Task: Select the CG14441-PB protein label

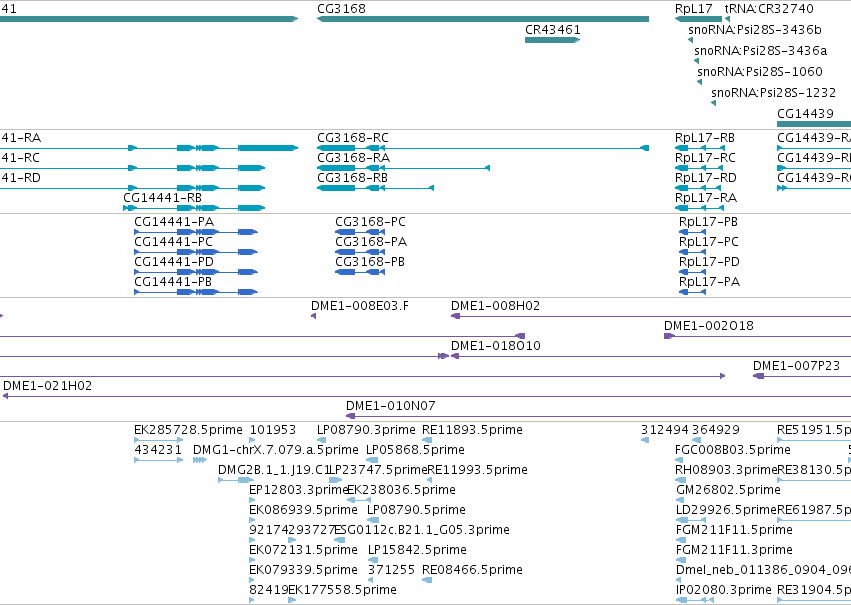Action: (x=173, y=282)
